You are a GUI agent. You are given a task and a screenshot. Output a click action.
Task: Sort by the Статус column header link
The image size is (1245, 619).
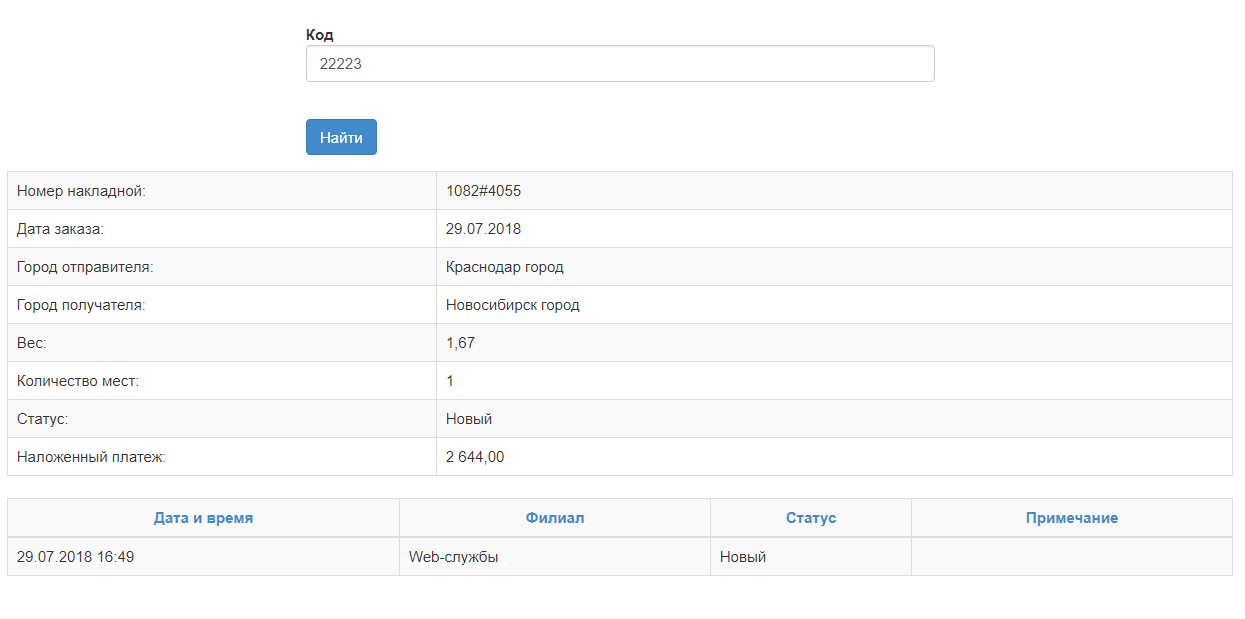coord(811,518)
